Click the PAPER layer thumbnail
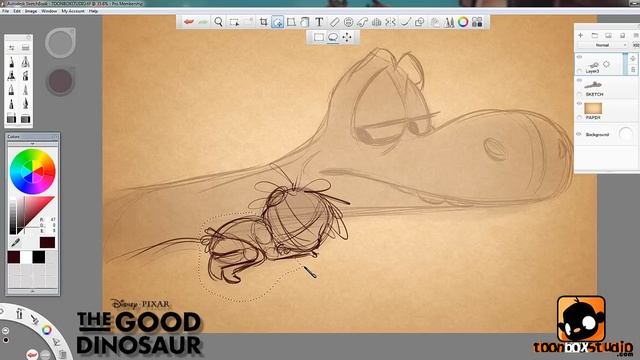Viewport: 640px width, 360px height. 593,108
